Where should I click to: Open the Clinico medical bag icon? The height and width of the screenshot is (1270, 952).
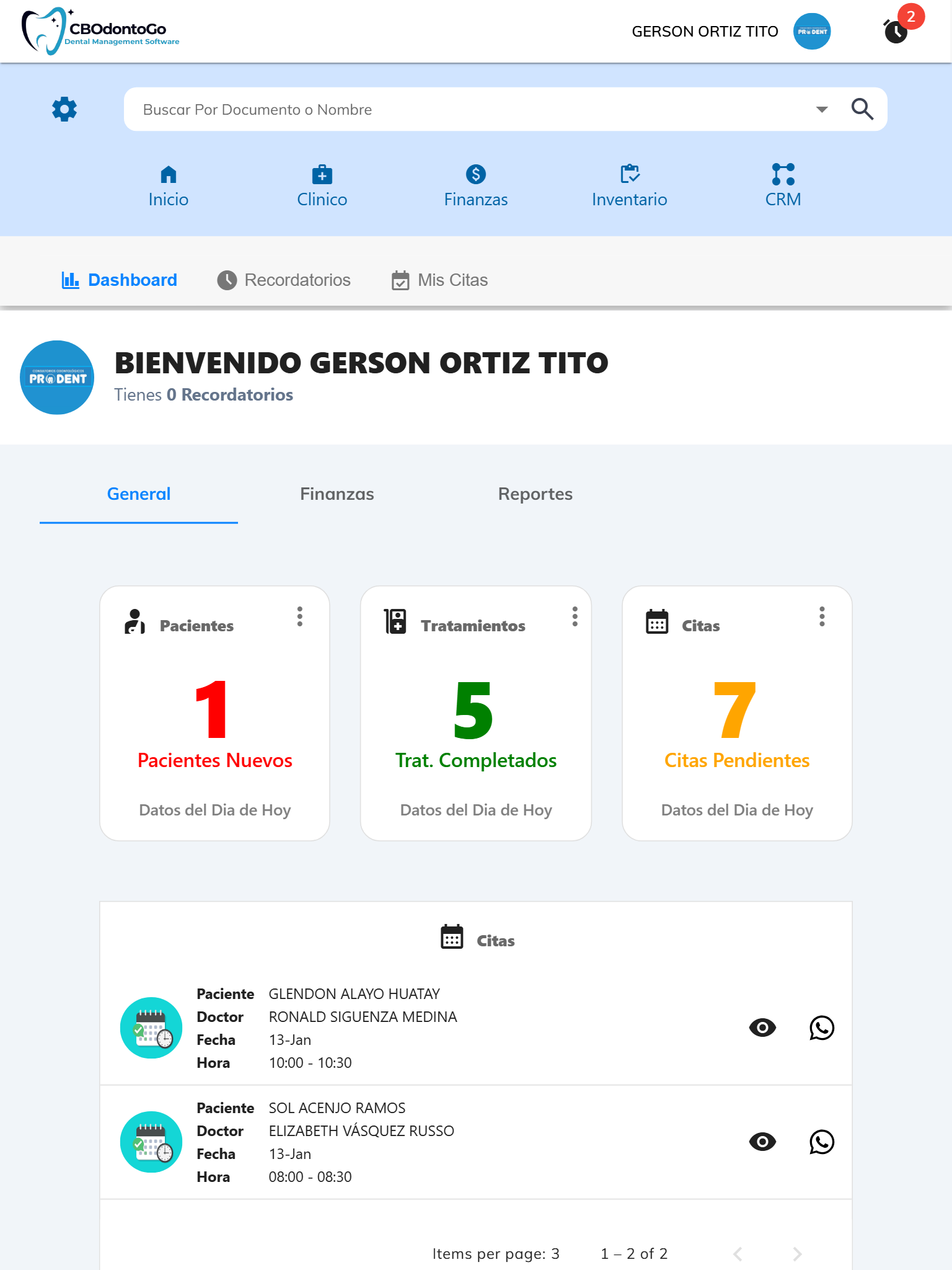pos(322,174)
